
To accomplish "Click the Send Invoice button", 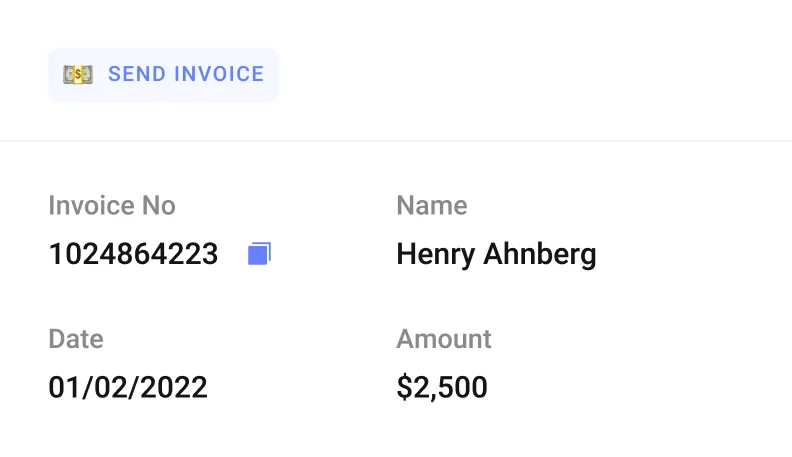I will click(x=163, y=75).
